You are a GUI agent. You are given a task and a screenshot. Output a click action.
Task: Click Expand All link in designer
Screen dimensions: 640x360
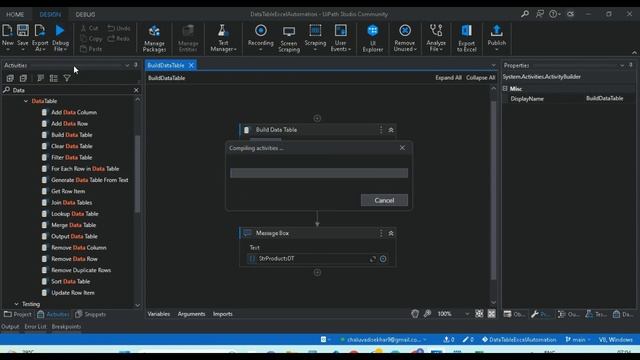[448, 78]
